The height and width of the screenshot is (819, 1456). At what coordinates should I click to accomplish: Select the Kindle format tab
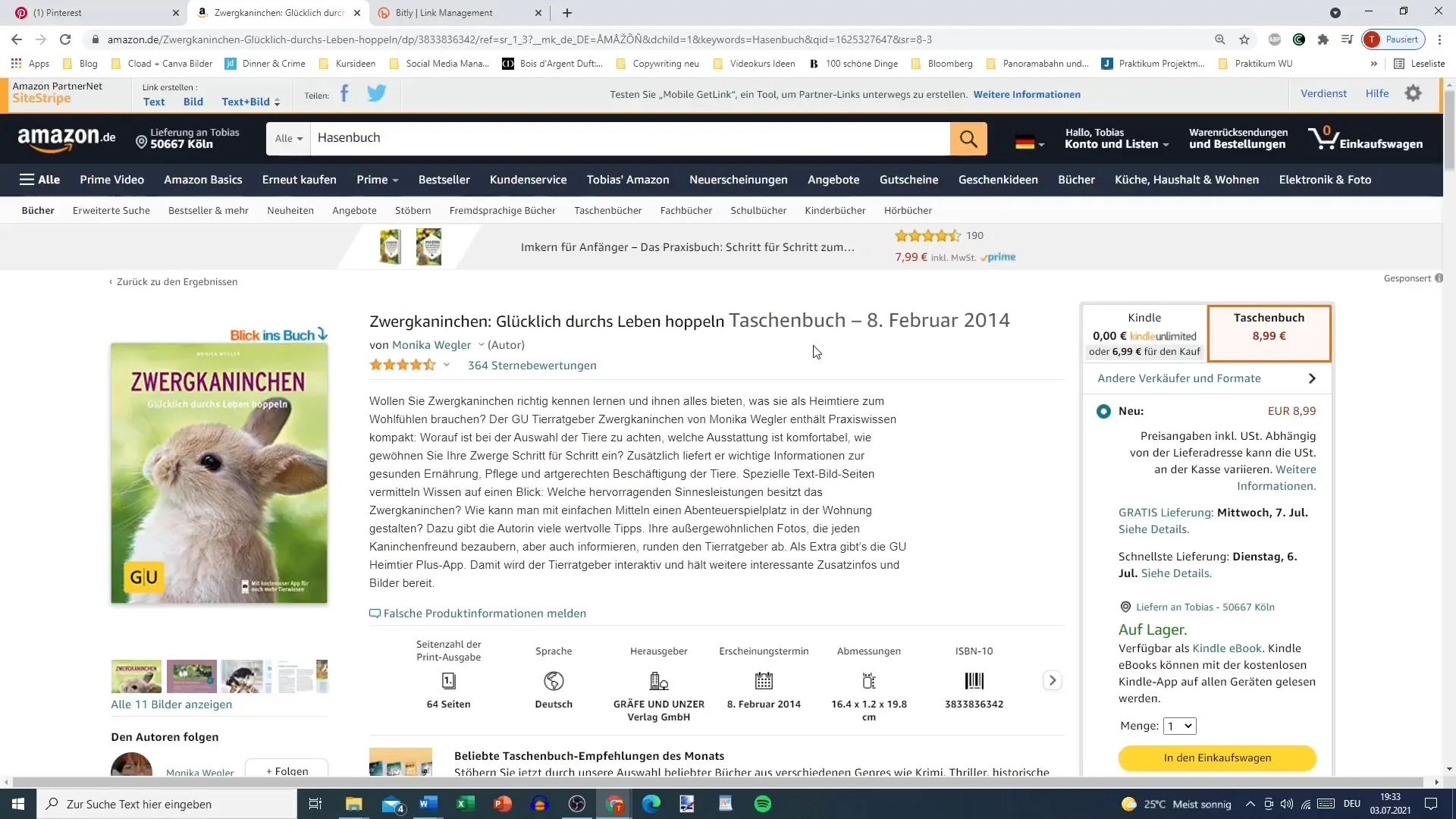[1144, 333]
